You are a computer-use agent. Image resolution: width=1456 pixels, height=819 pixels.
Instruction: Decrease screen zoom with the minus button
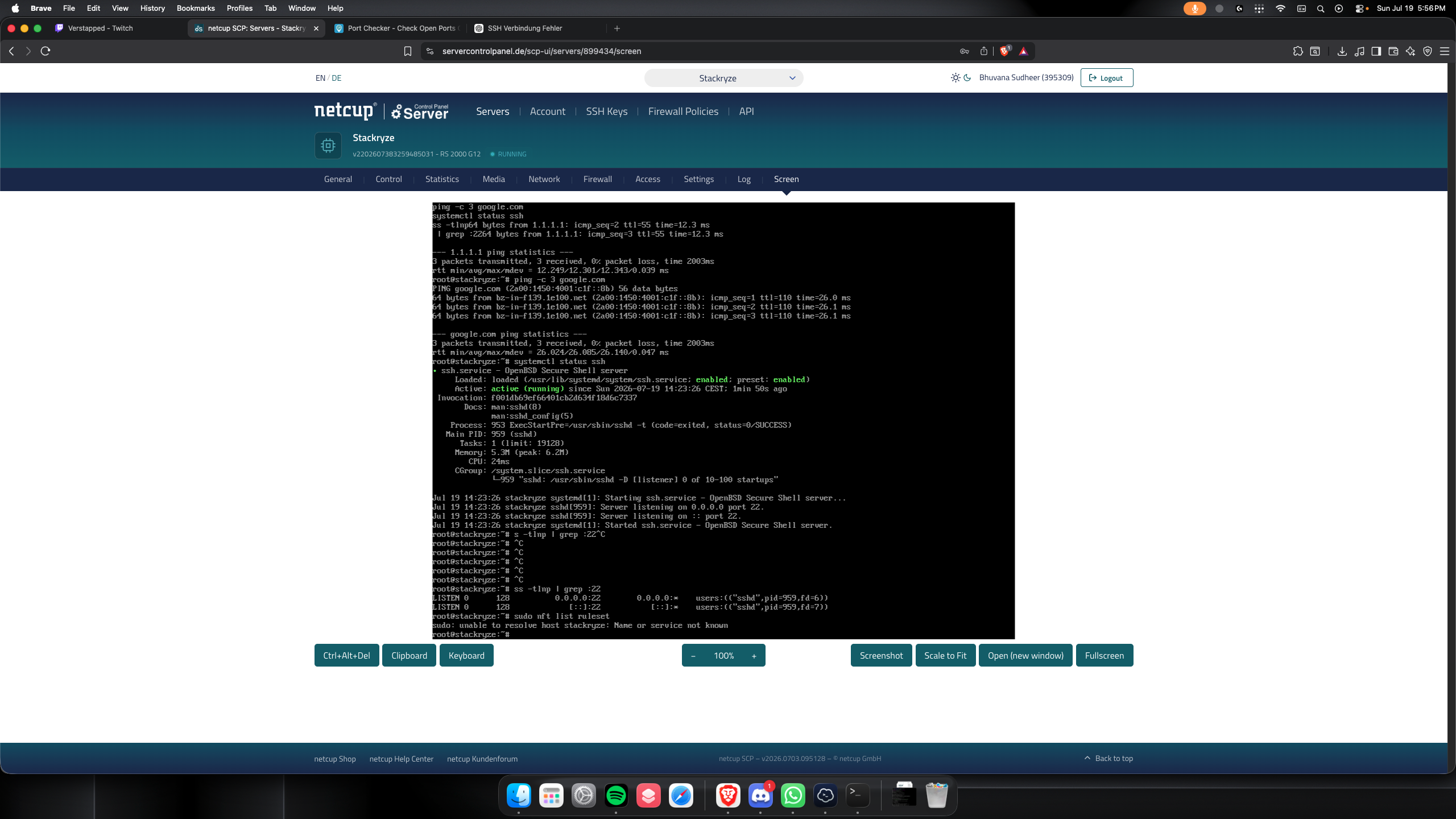tap(693, 656)
